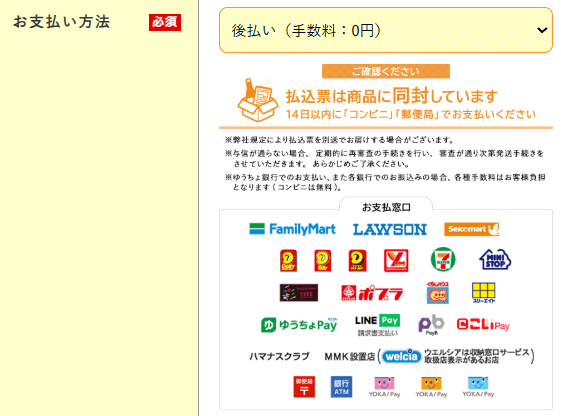Click the orange box-and-slip illustration
The height and width of the screenshot is (416, 561).
258,100
